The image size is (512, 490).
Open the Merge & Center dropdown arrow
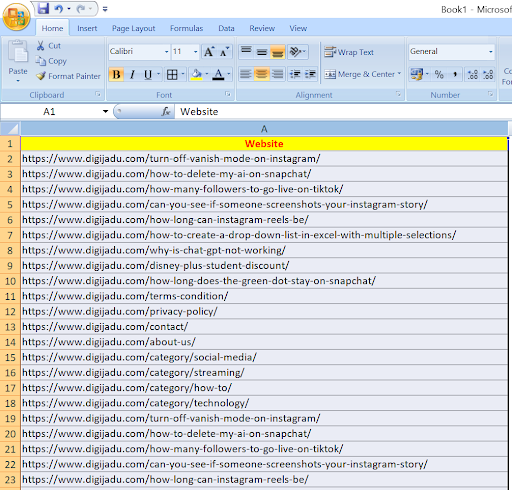coord(399,73)
